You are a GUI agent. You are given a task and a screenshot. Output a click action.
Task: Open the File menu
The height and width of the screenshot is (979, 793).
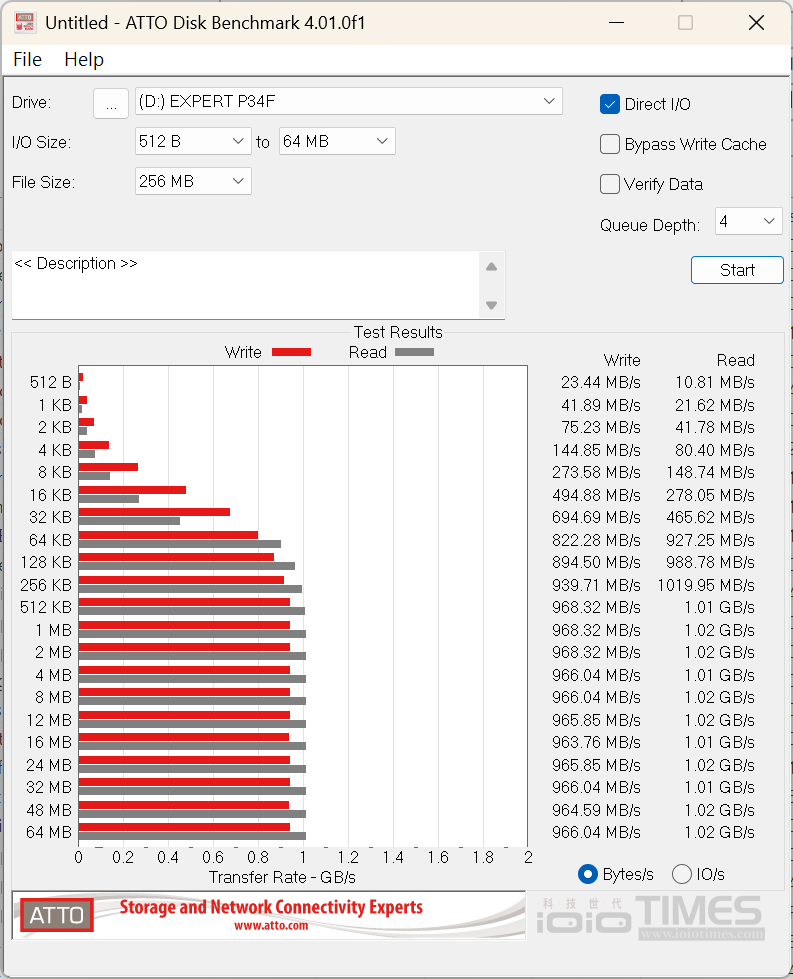pyautogui.click(x=27, y=59)
